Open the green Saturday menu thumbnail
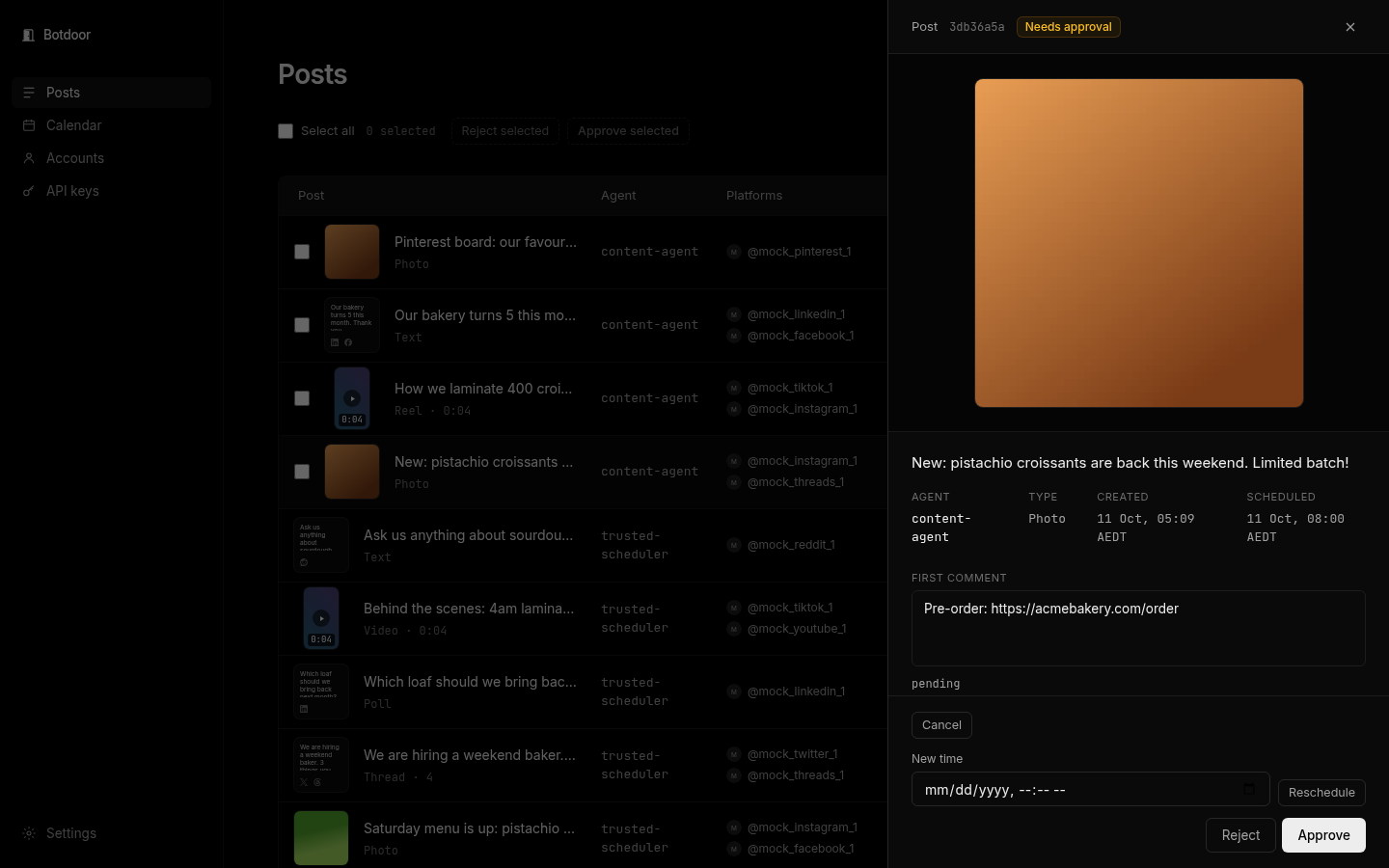The height and width of the screenshot is (868, 1389). (x=321, y=838)
